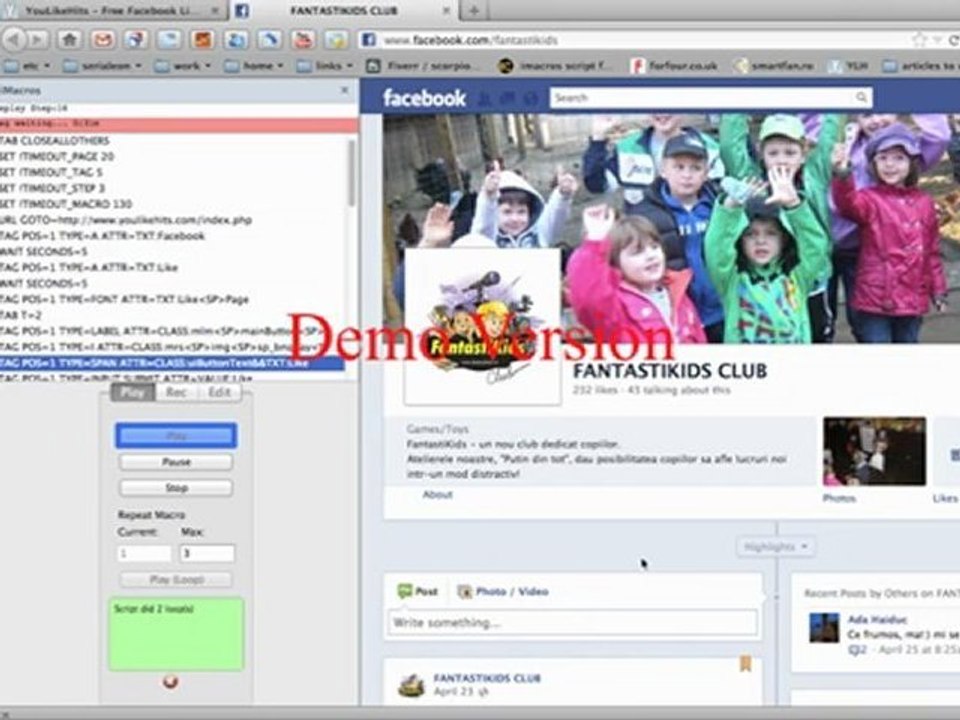Open Facebook friend requests icon
Viewport: 960px width, 720px height.
[x=484, y=98]
